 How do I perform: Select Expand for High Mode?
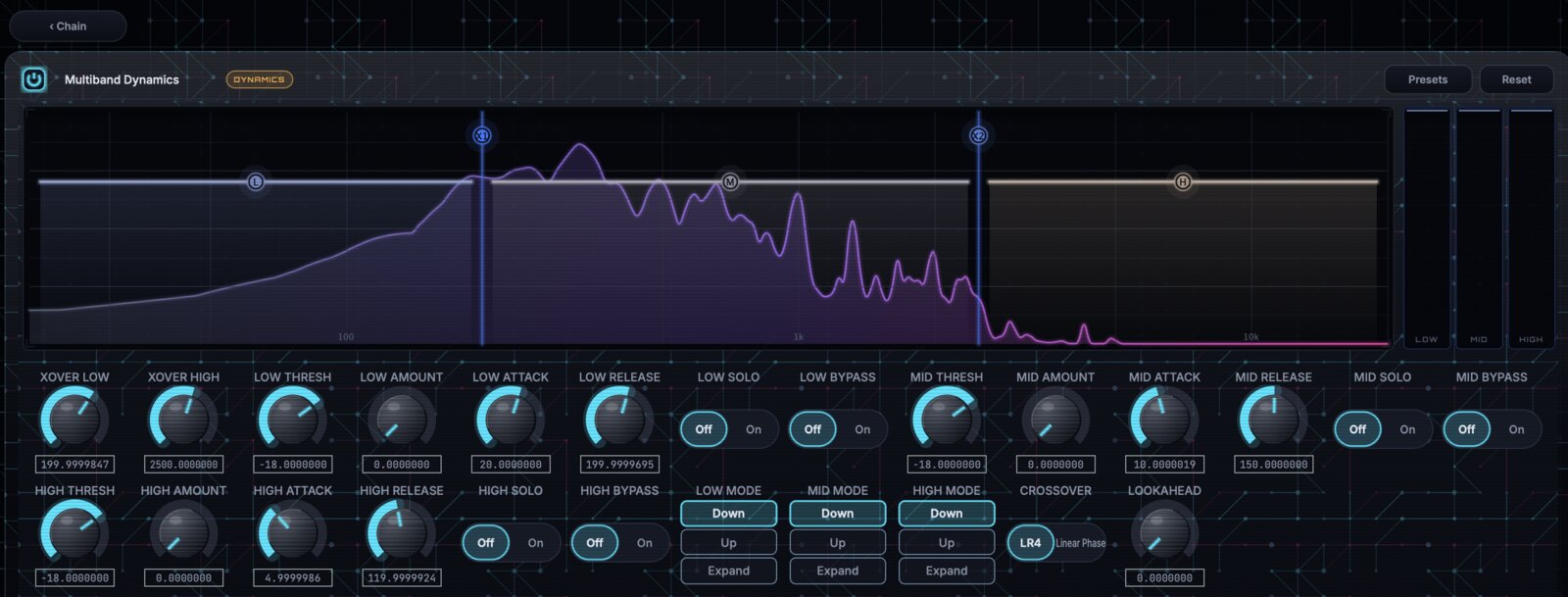(x=947, y=571)
